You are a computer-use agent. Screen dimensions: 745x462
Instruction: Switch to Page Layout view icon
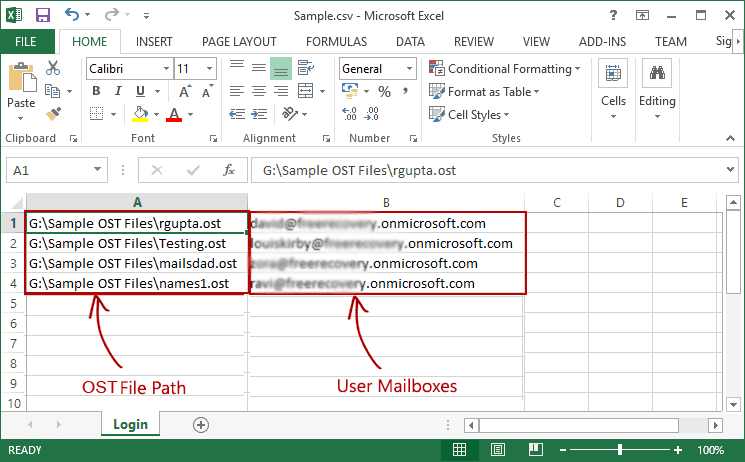click(497, 450)
